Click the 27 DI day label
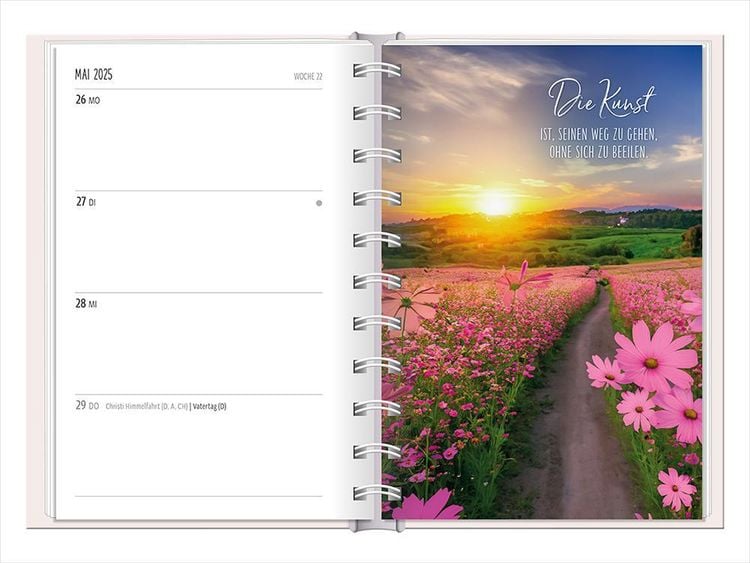Viewport: 750px width, 563px height. coord(87,202)
